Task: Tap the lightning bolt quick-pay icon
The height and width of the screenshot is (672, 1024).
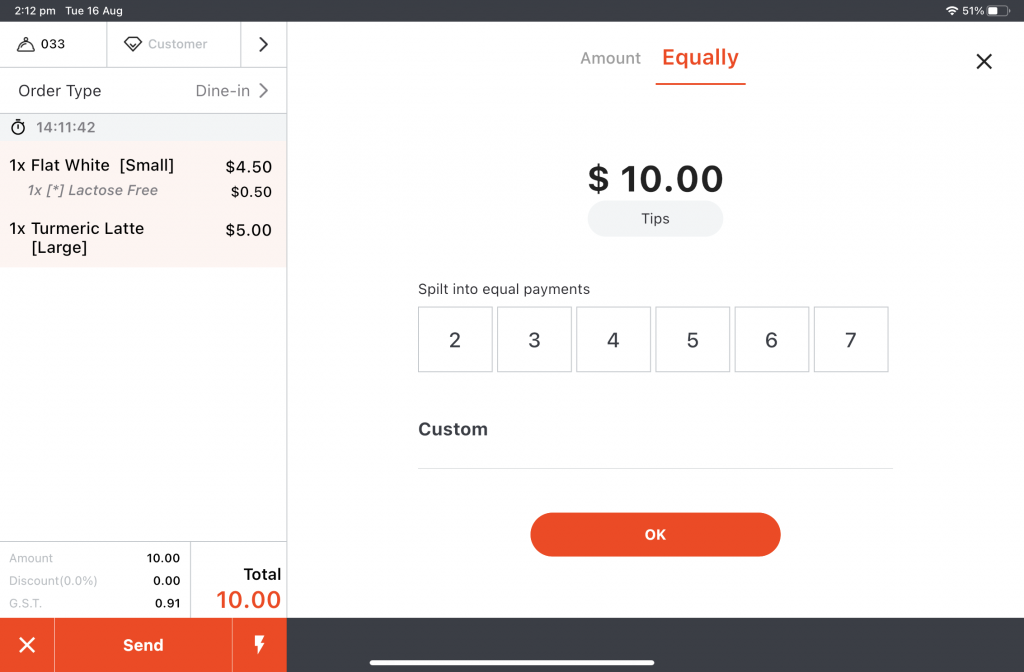Action: coord(259,645)
